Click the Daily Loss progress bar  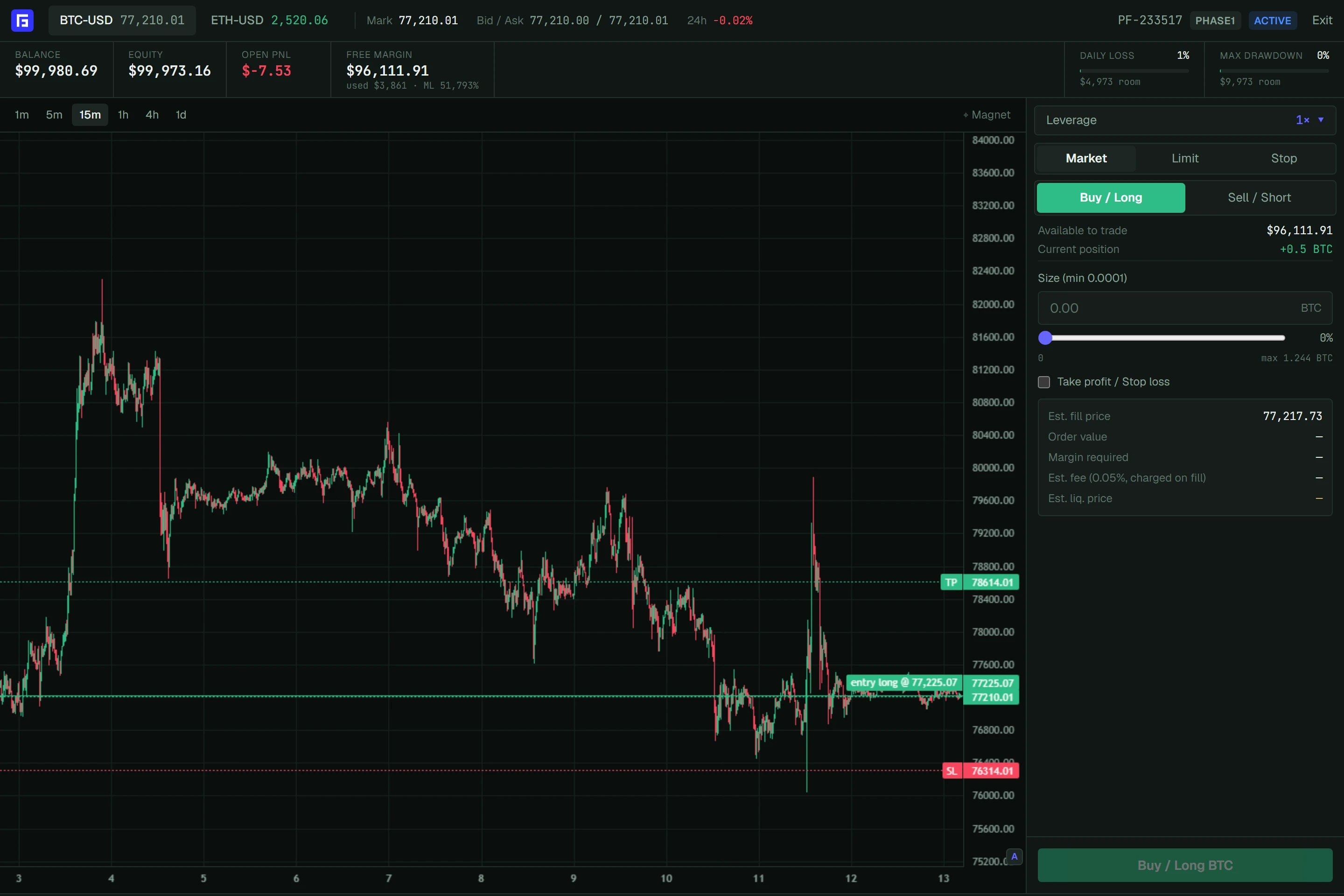(1134, 71)
